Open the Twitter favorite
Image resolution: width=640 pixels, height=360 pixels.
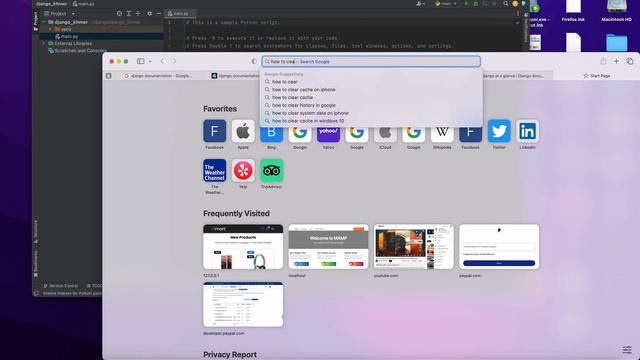pyautogui.click(x=499, y=131)
